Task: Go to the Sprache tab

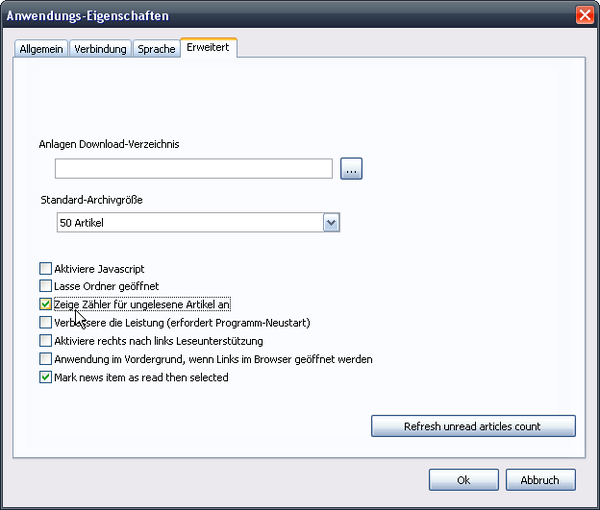Action: coord(156,49)
